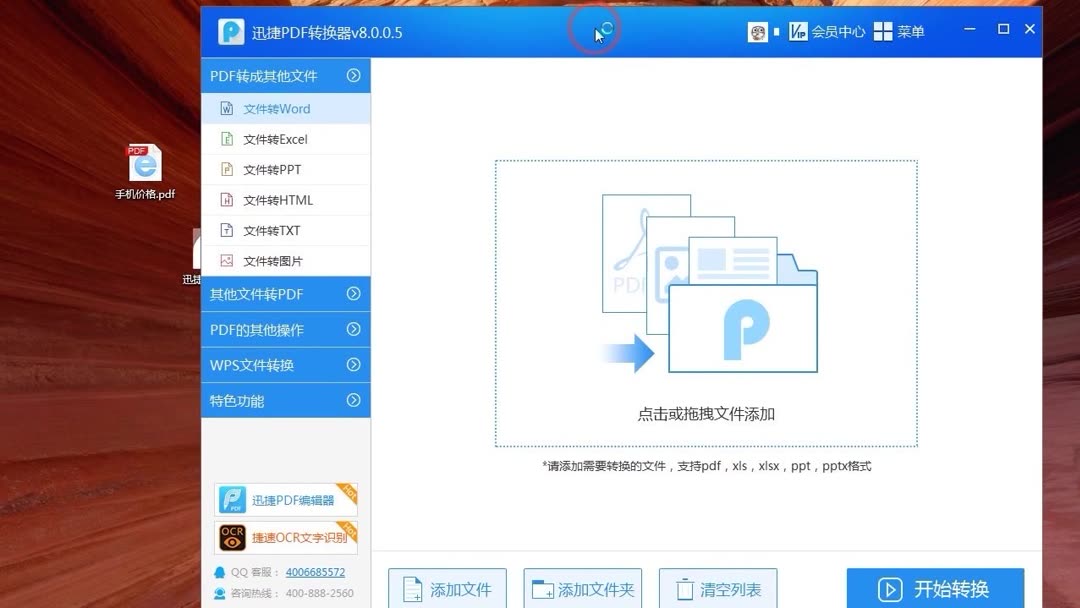The image size is (1080, 608).
Task: Open the 菜单 menu in title bar
Action: [x=899, y=31]
